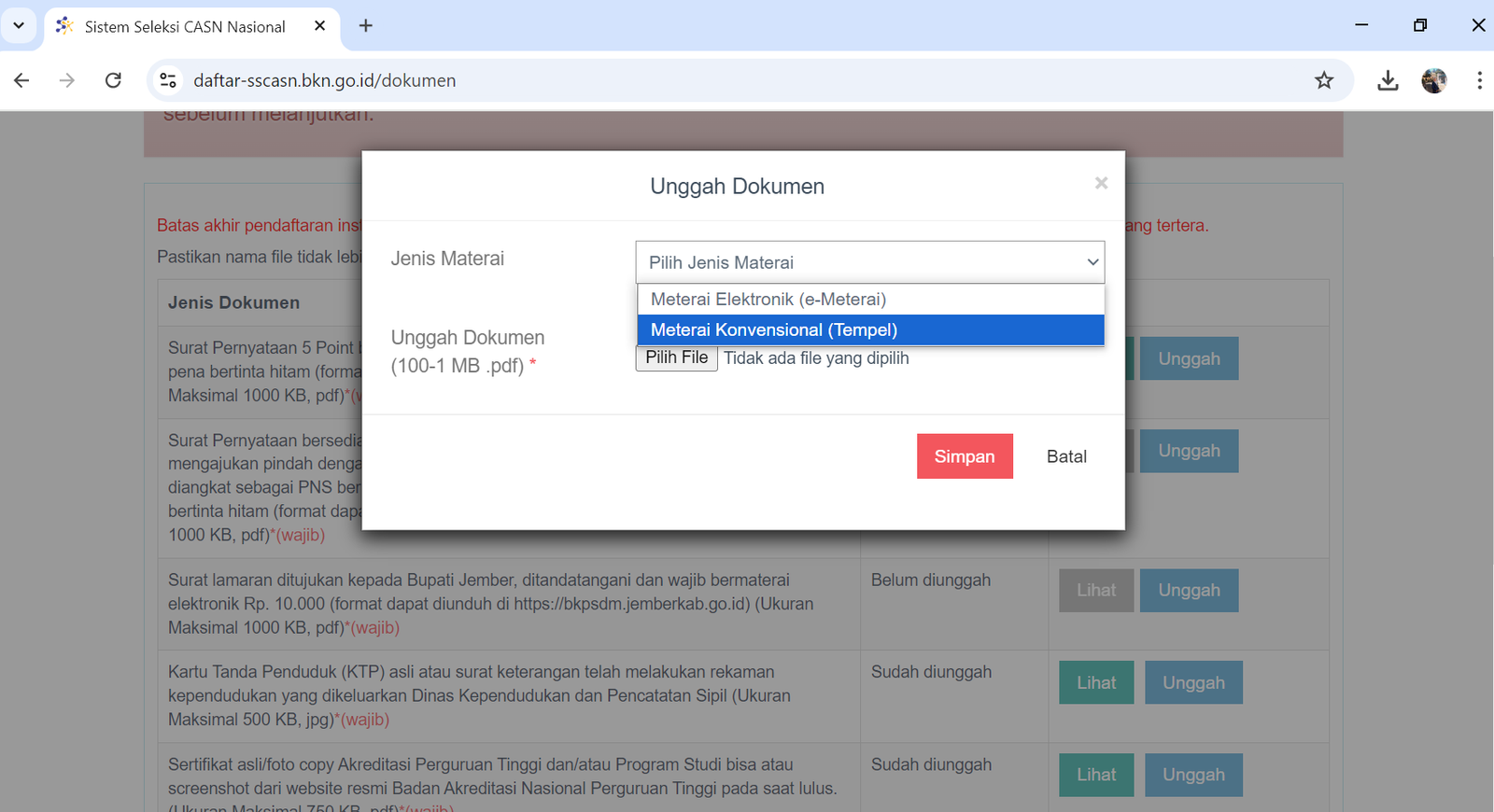Bookmark this page with the star icon

click(x=1324, y=80)
